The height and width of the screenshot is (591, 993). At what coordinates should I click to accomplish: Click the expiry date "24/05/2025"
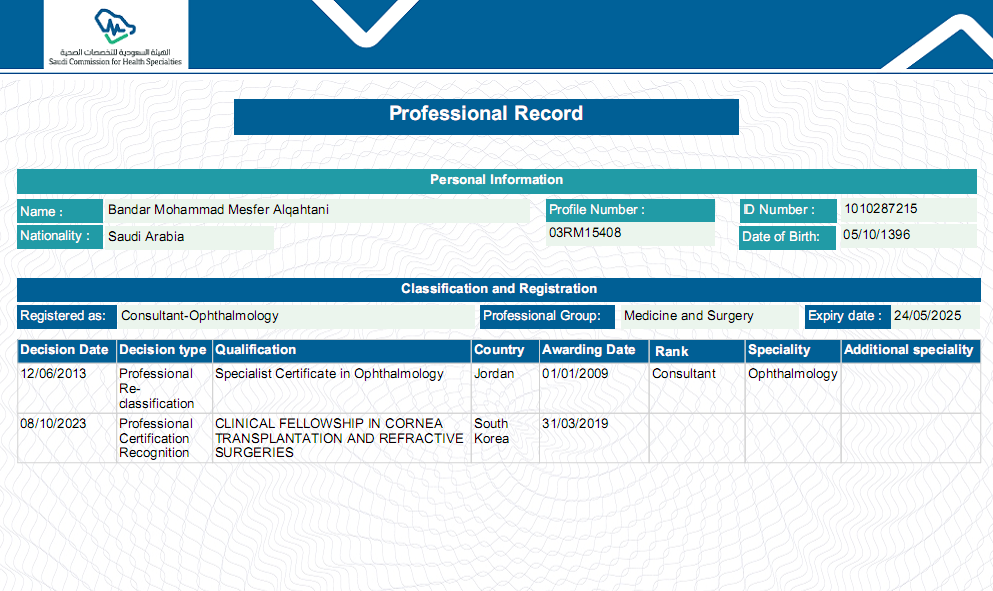(x=927, y=316)
